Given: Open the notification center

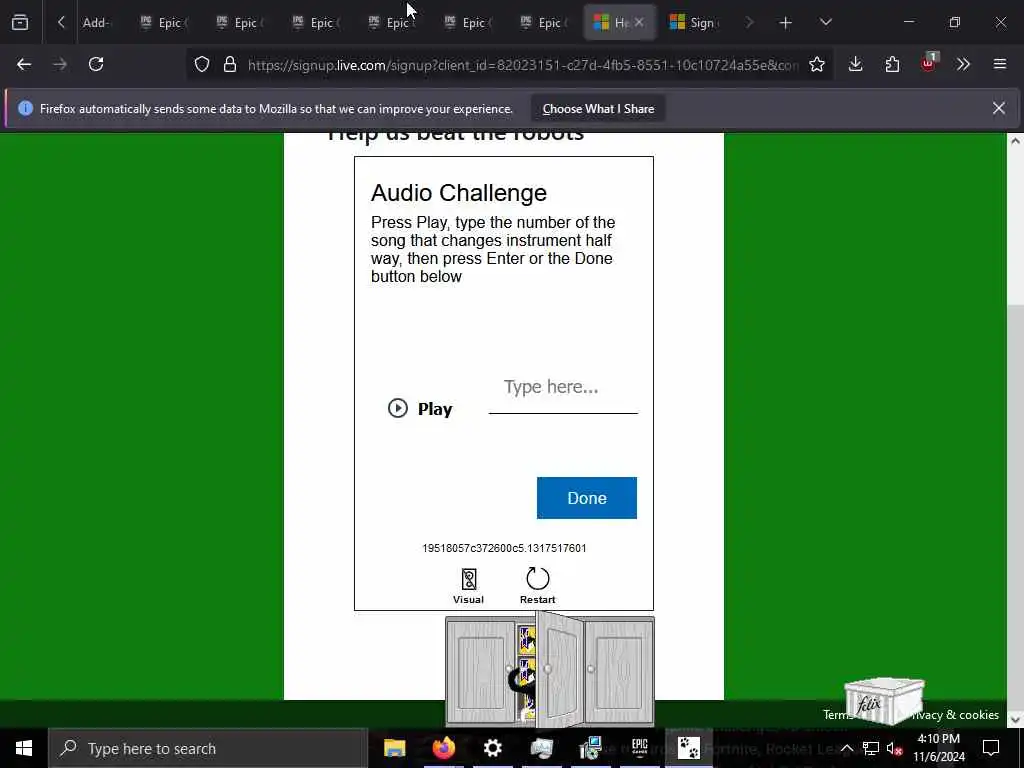Looking at the screenshot, I should pyautogui.click(x=991, y=748).
